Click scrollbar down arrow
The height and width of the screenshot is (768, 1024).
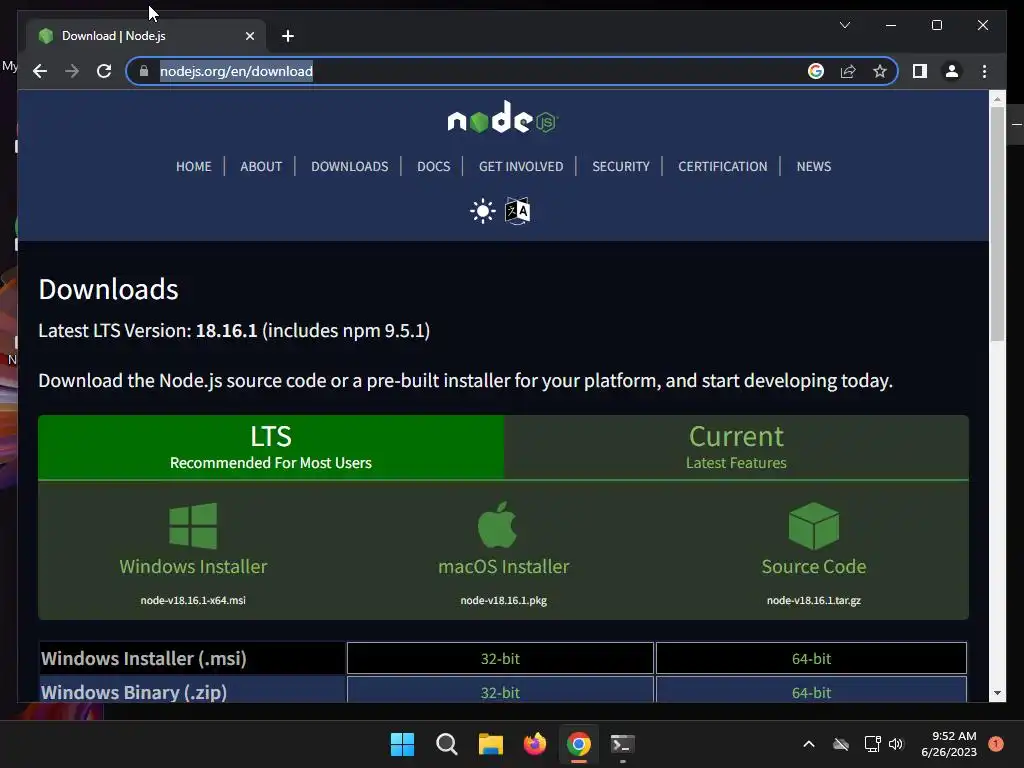[x=997, y=694]
